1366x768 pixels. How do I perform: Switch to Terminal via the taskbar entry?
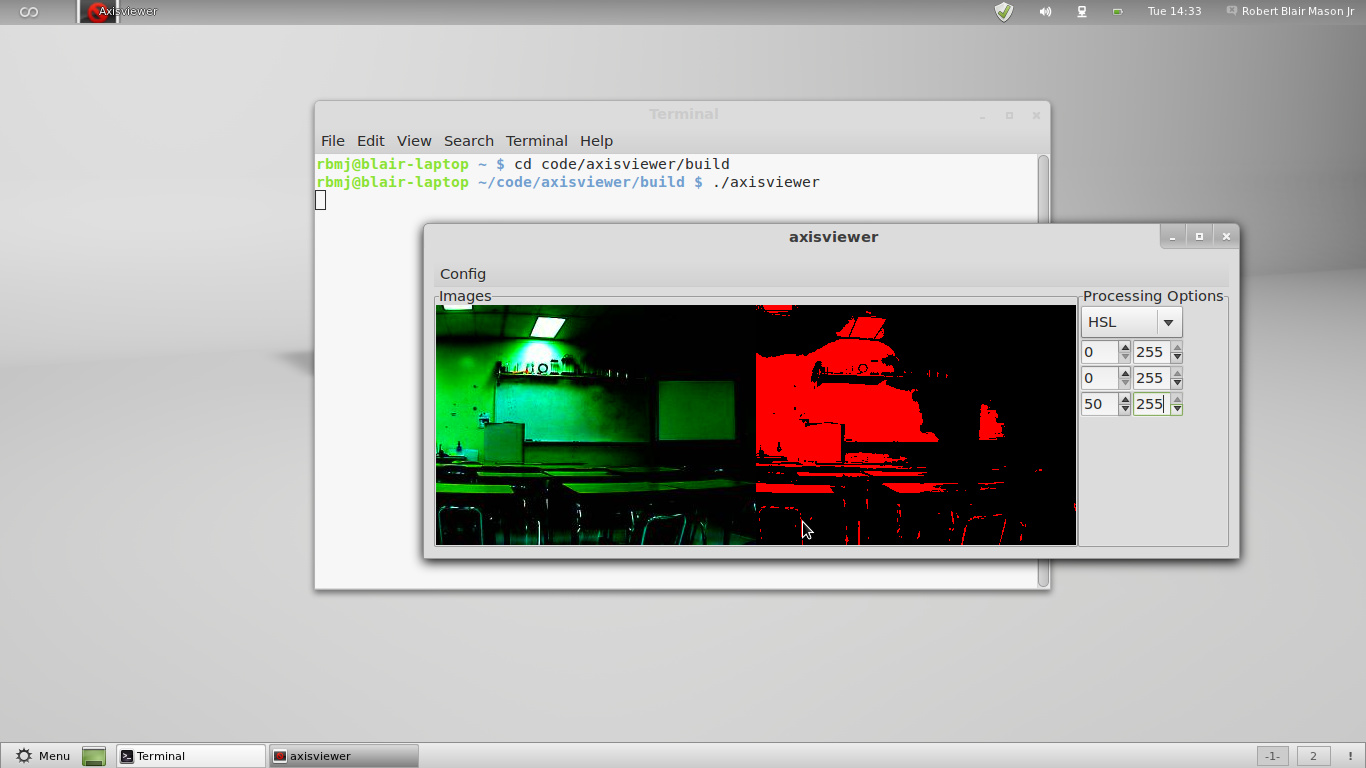click(x=191, y=756)
